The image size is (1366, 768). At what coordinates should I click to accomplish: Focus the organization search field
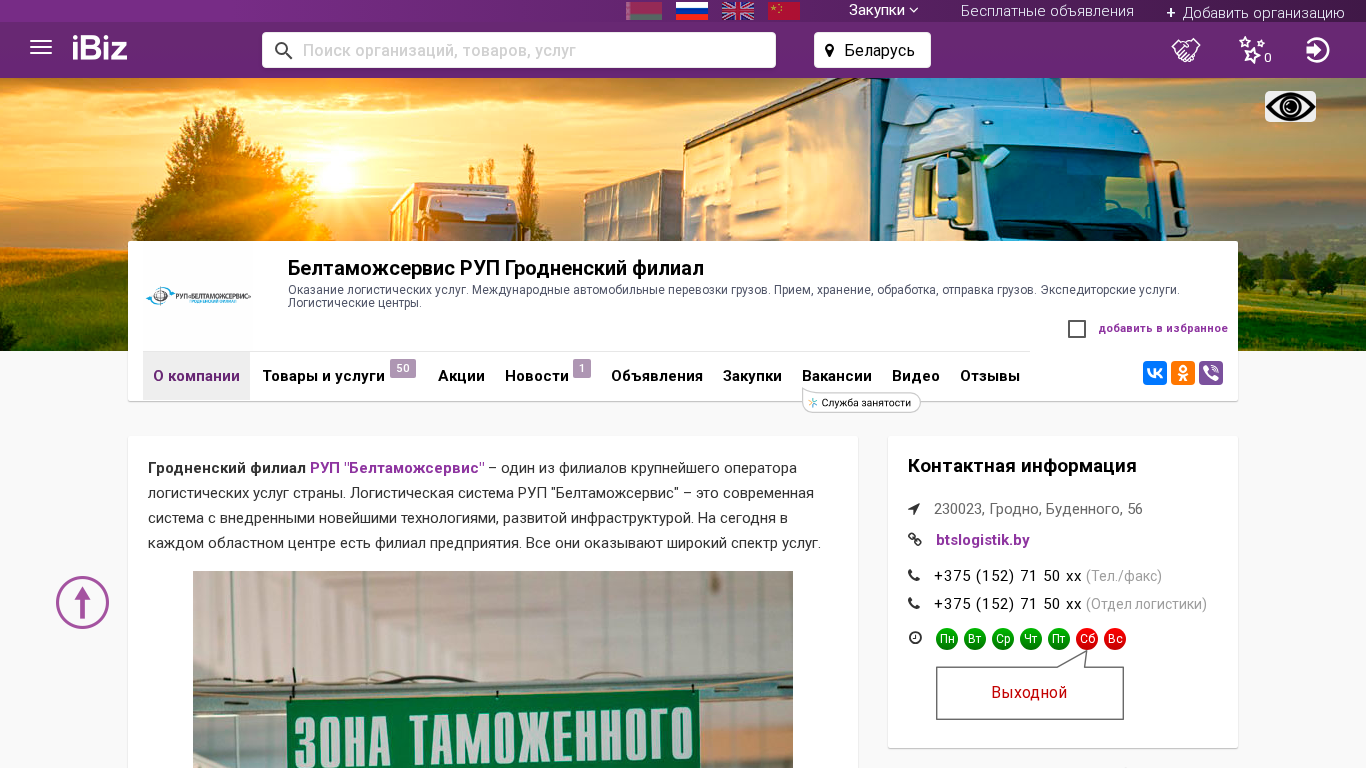click(x=519, y=50)
